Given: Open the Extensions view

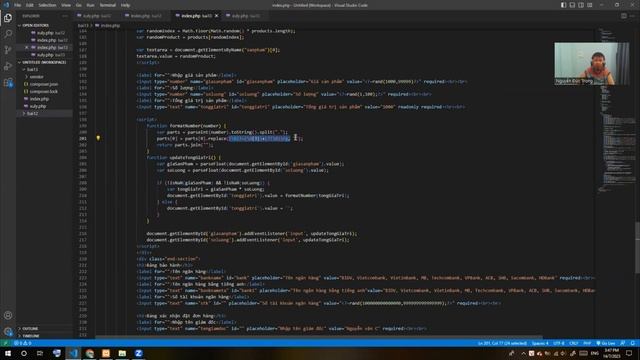Looking at the screenshot, I should tap(8, 82).
